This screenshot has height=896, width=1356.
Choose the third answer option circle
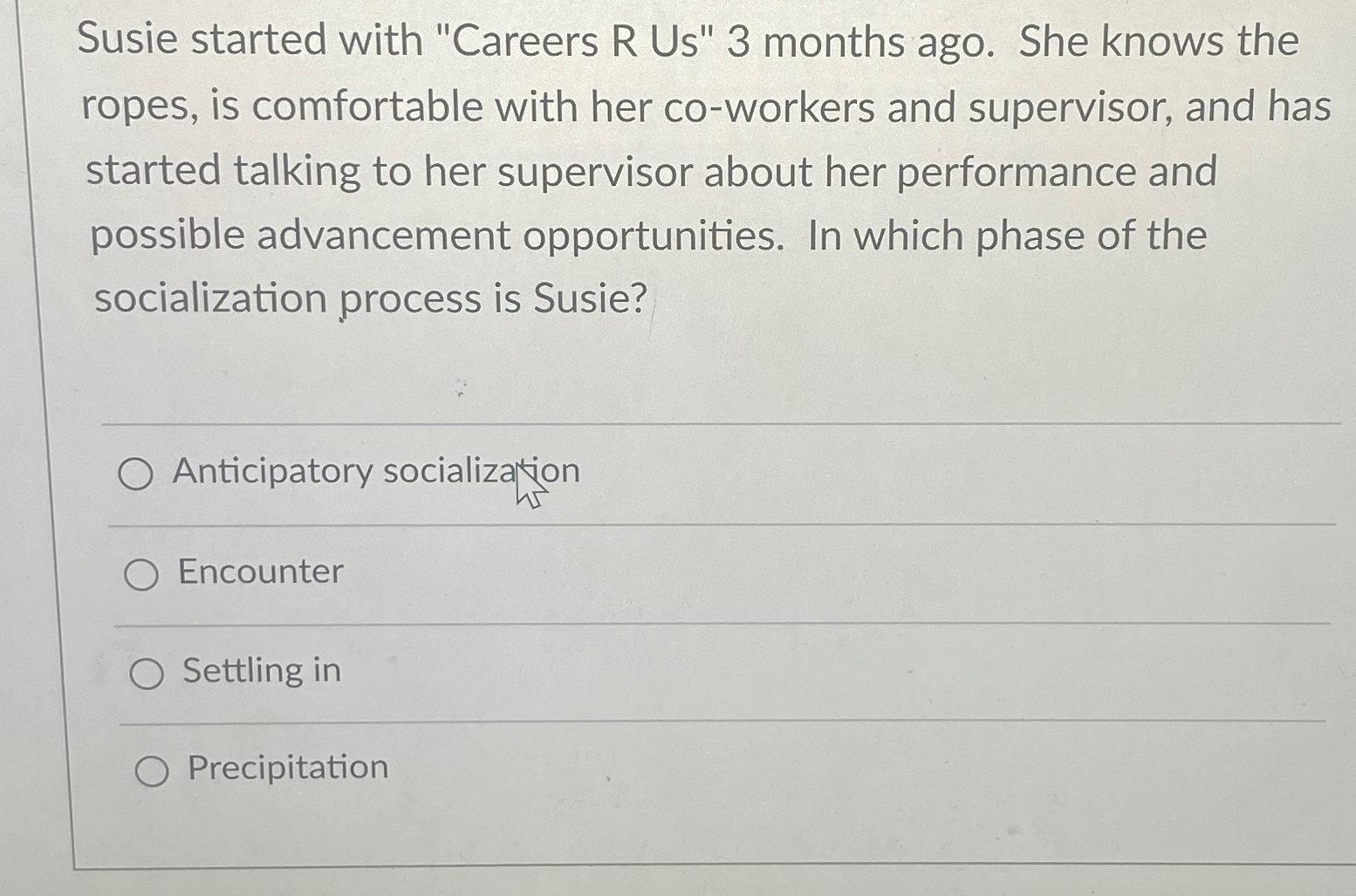(148, 672)
